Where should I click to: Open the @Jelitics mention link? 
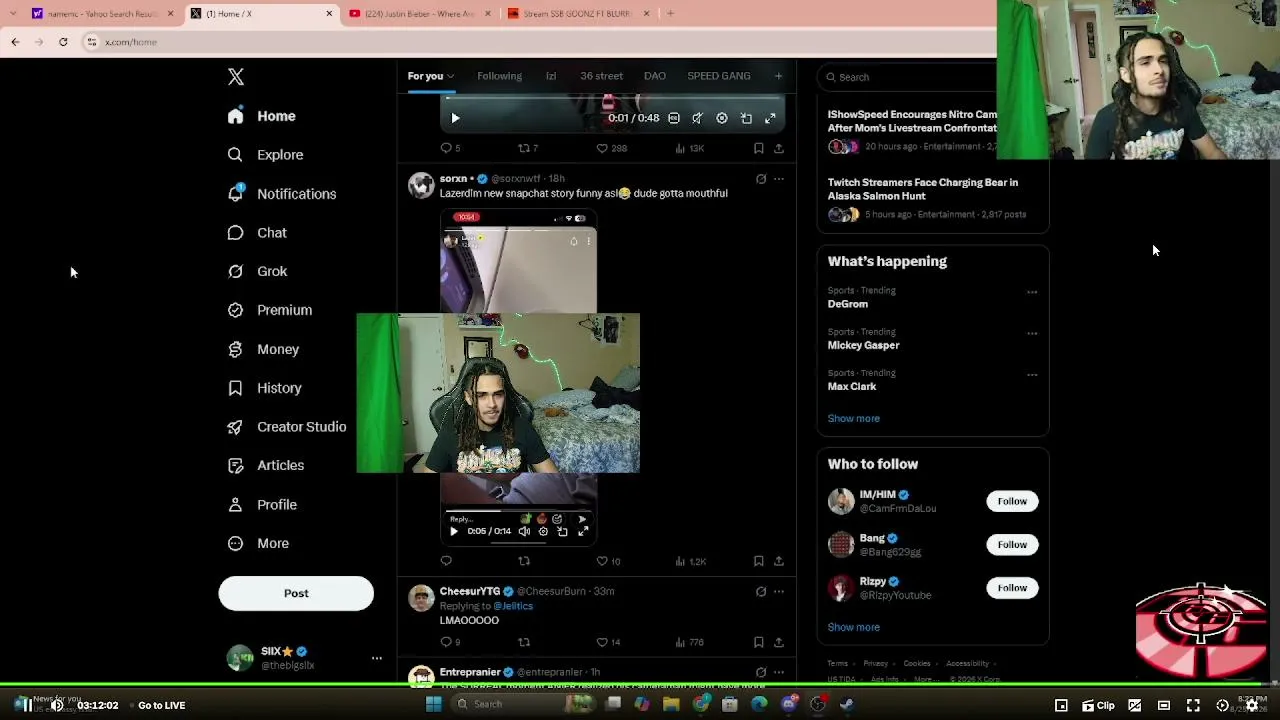pyautogui.click(x=512, y=606)
